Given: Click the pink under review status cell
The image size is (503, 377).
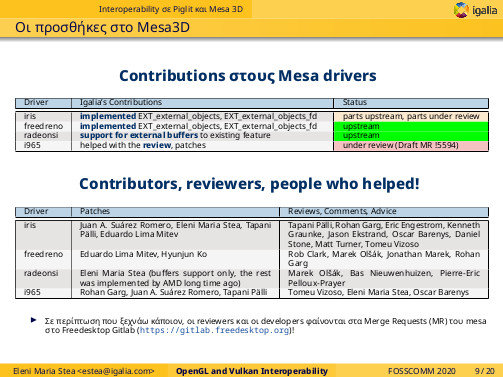Looking at the screenshot, I should pyautogui.click(x=411, y=145).
